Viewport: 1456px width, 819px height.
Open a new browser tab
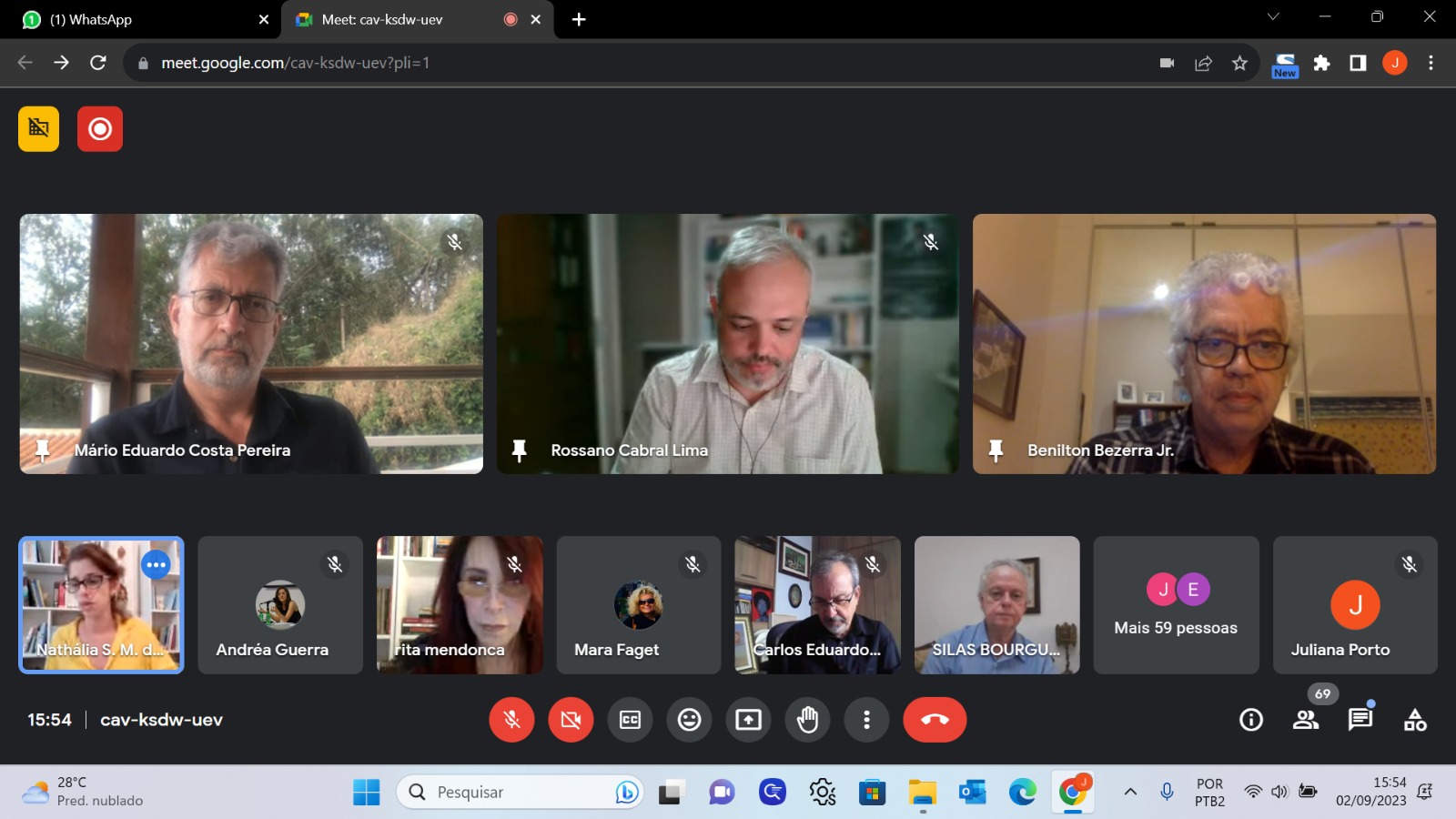579,19
